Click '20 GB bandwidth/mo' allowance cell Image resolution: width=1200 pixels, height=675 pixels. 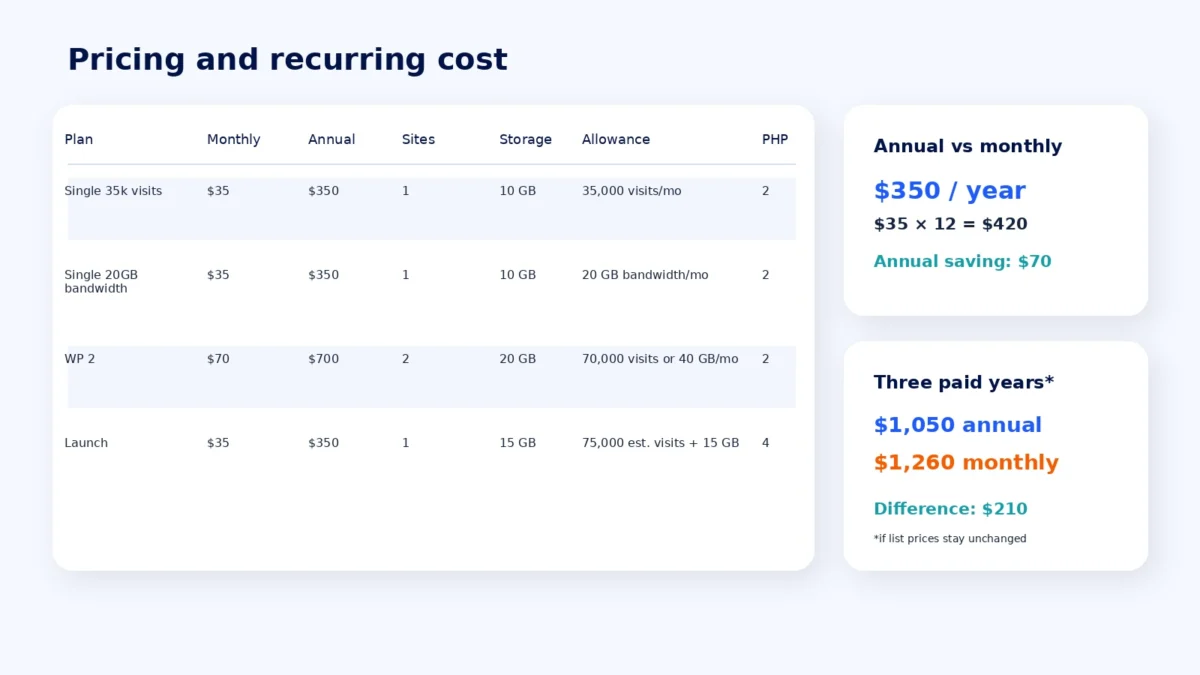[x=645, y=275]
